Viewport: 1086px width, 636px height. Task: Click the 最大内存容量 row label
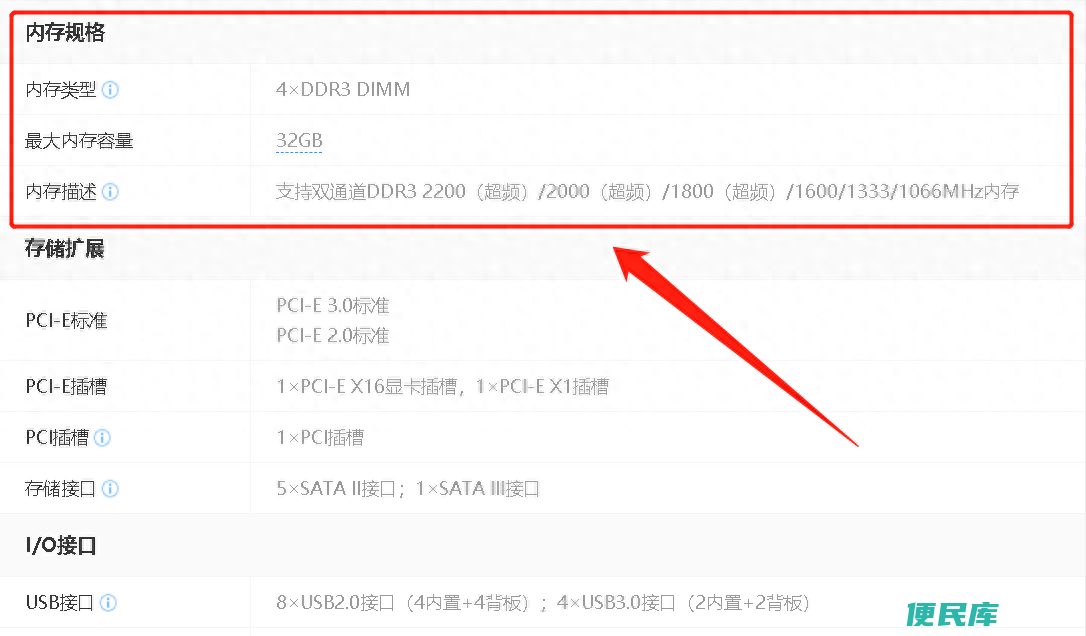click(79, 141)
